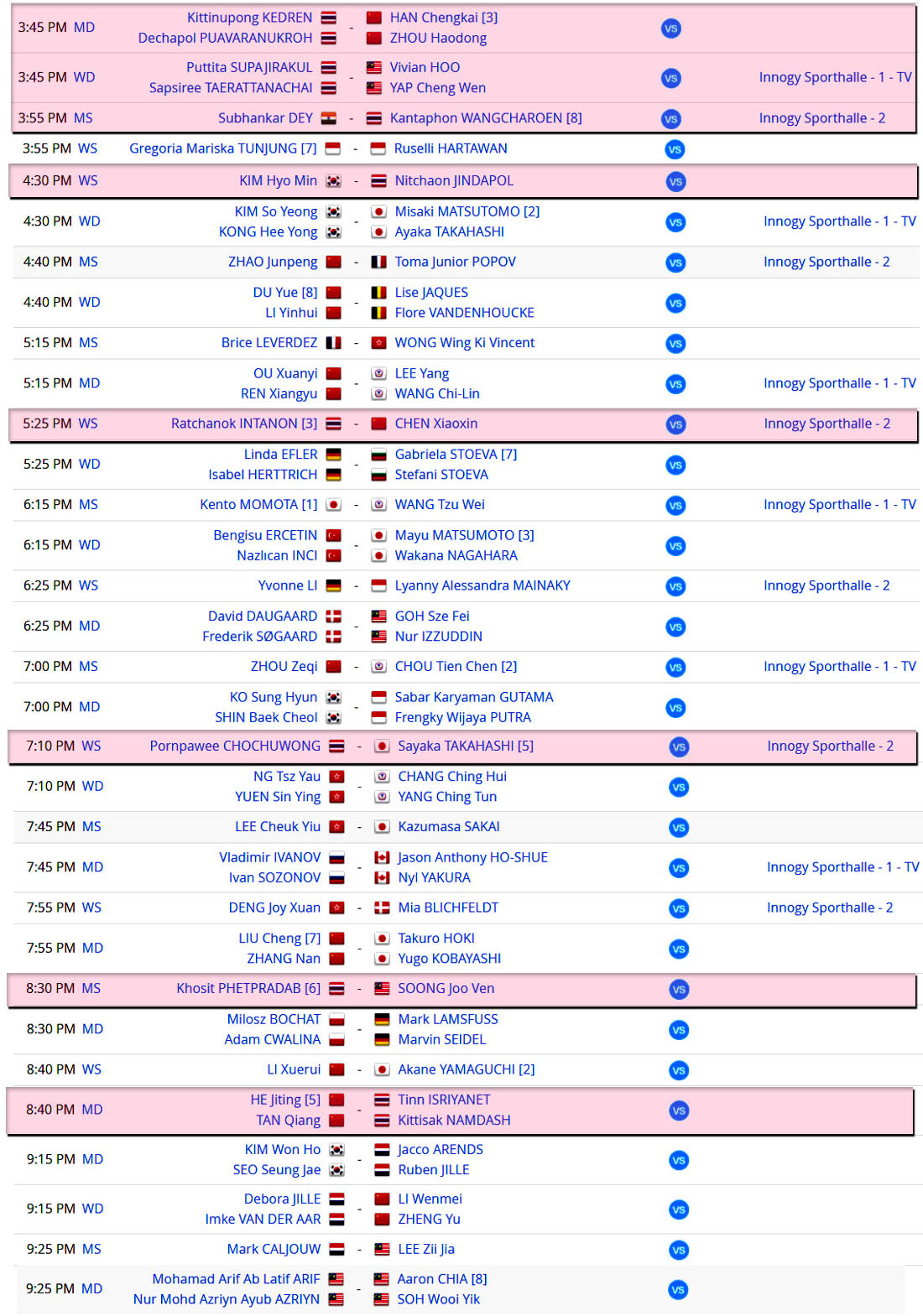Click VS icon for Subhankar DEY match
This screenshot has width=923, height=1316.
670,119
